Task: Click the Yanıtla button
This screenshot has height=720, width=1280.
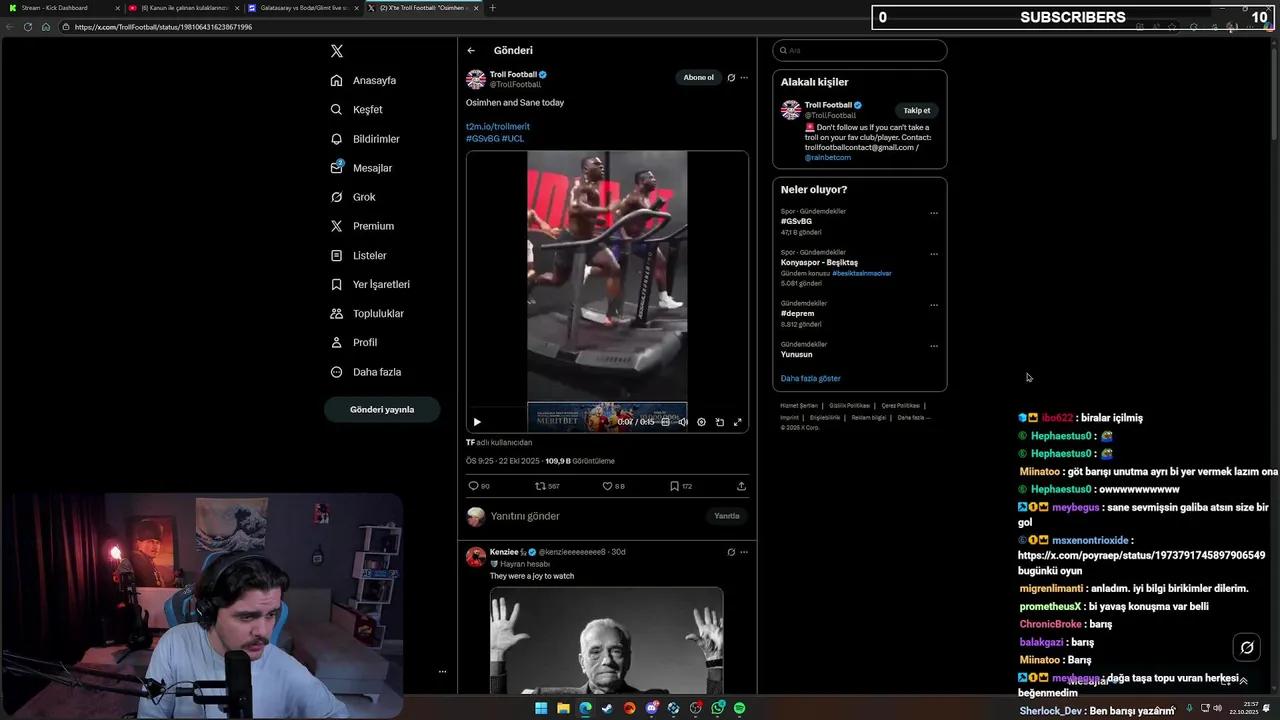Action: click(x=727, y=516)
